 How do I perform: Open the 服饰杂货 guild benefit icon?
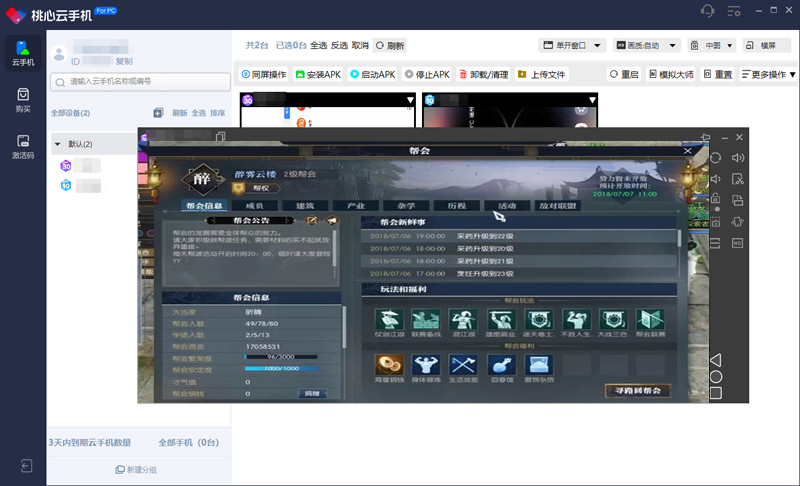[539, 365]
